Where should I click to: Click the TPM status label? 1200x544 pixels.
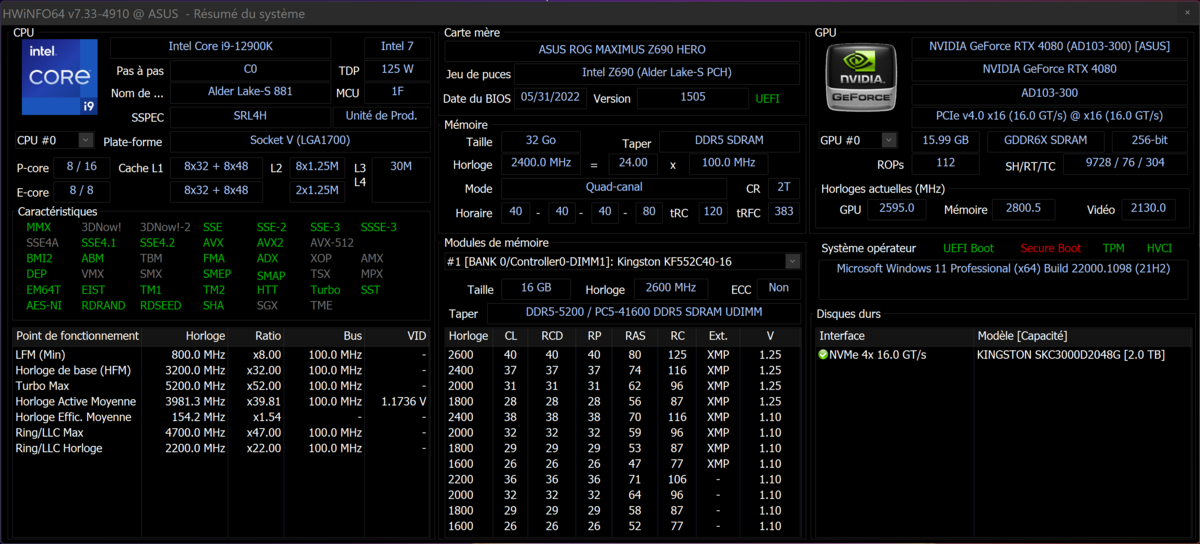[x=1113, y=248]
